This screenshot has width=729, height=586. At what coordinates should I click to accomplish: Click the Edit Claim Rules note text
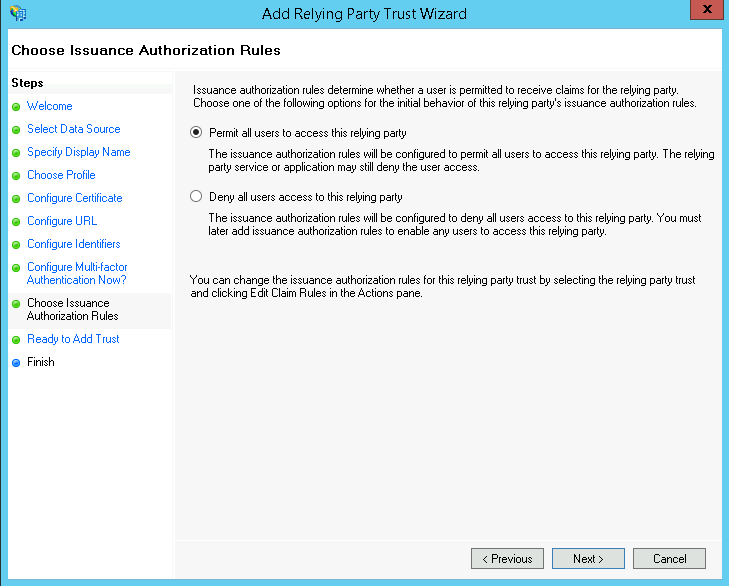[443, 286]
